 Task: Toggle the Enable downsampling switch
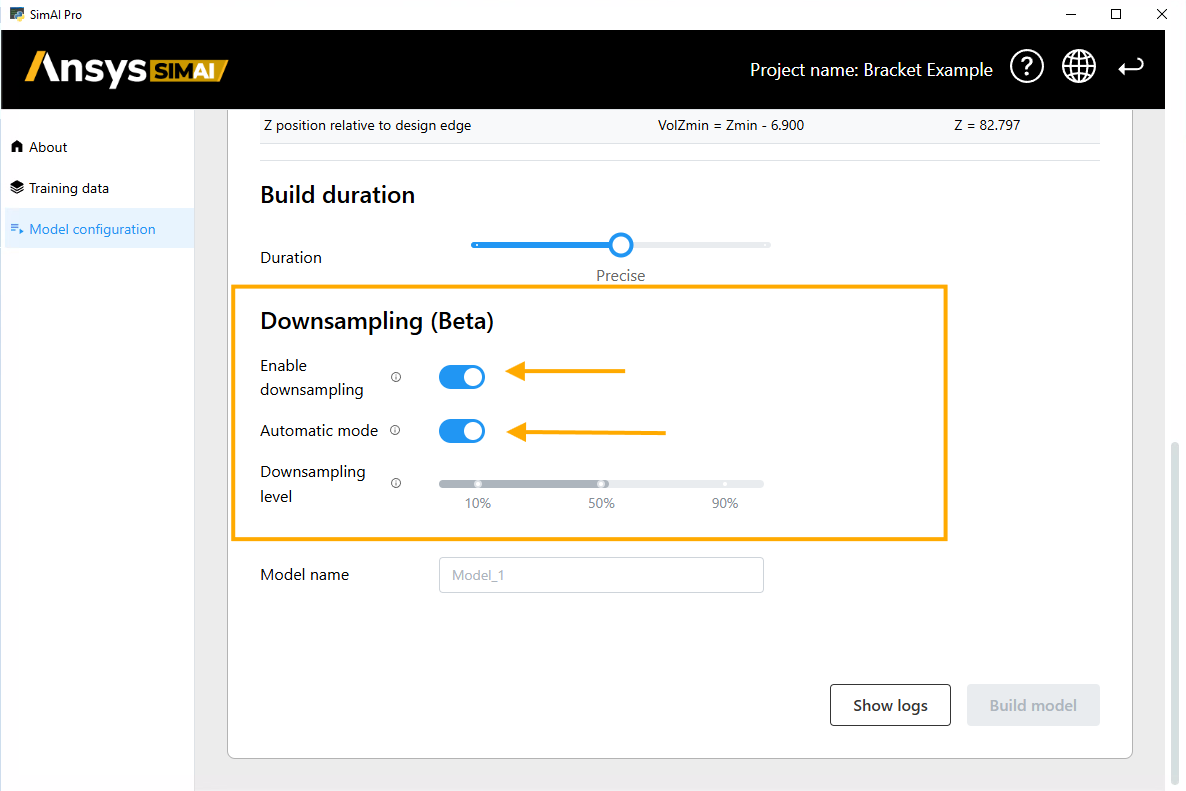pyautogui.click(x=461, y=377)
